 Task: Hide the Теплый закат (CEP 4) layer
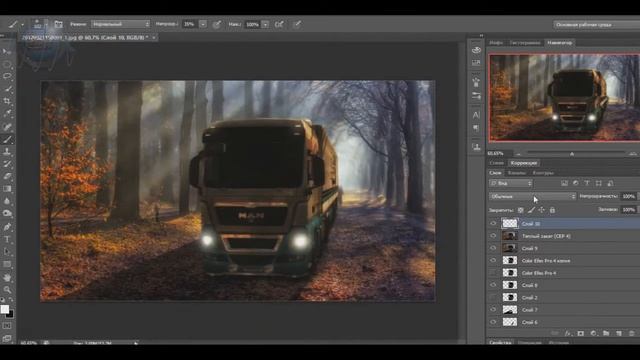[x=493, y=236]
